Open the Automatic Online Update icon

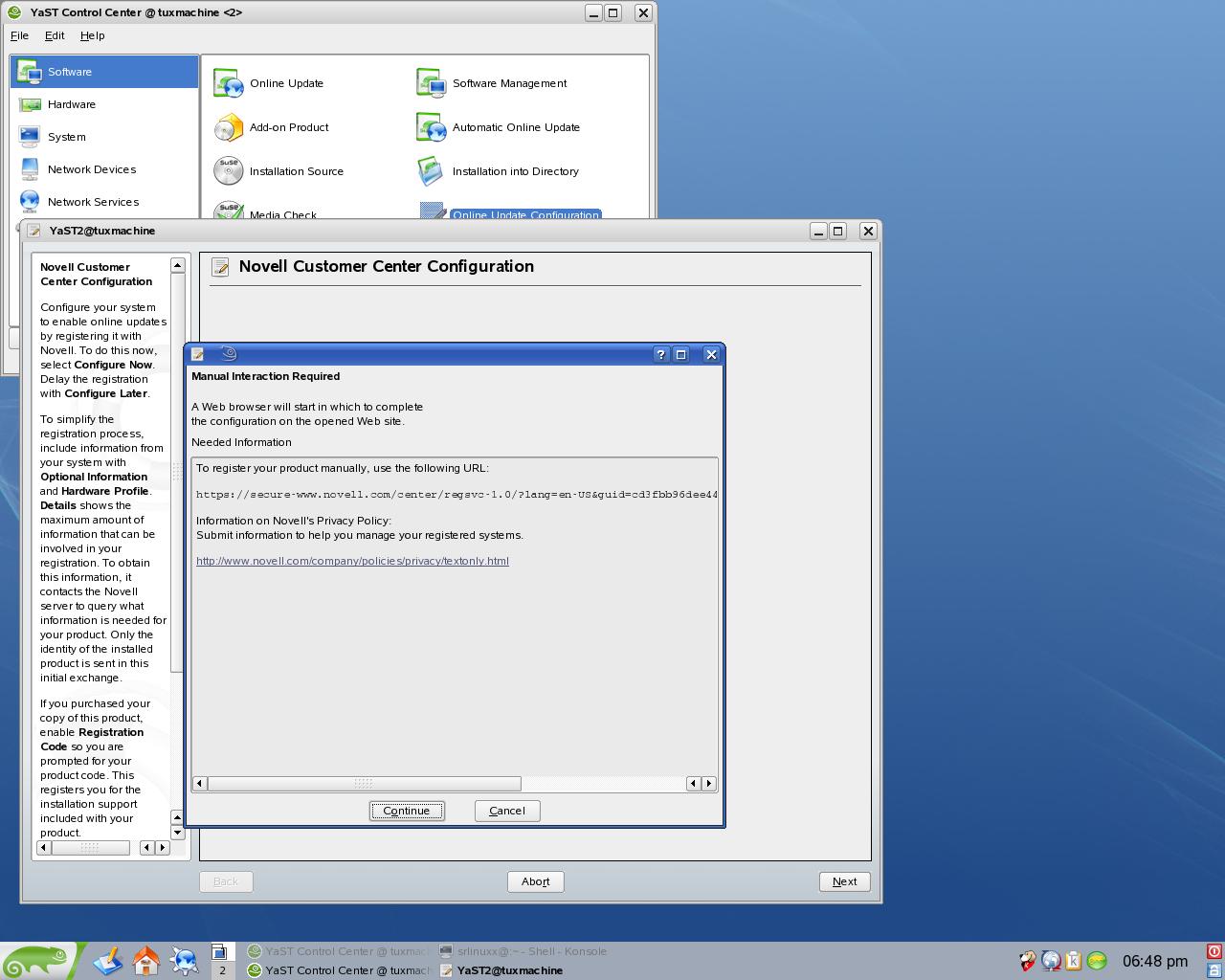coord(431,127)
